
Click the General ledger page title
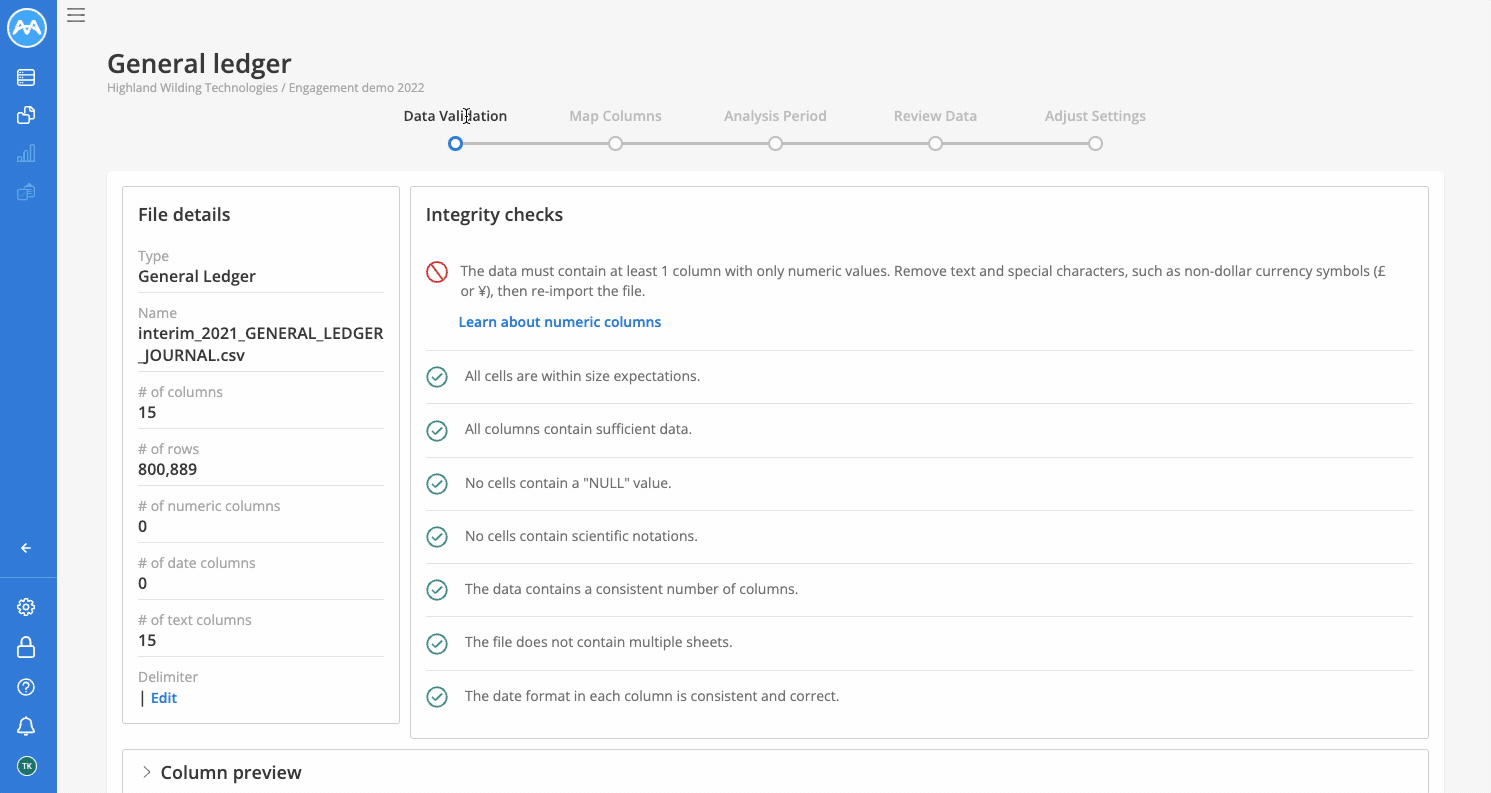(x=199, y=63)
